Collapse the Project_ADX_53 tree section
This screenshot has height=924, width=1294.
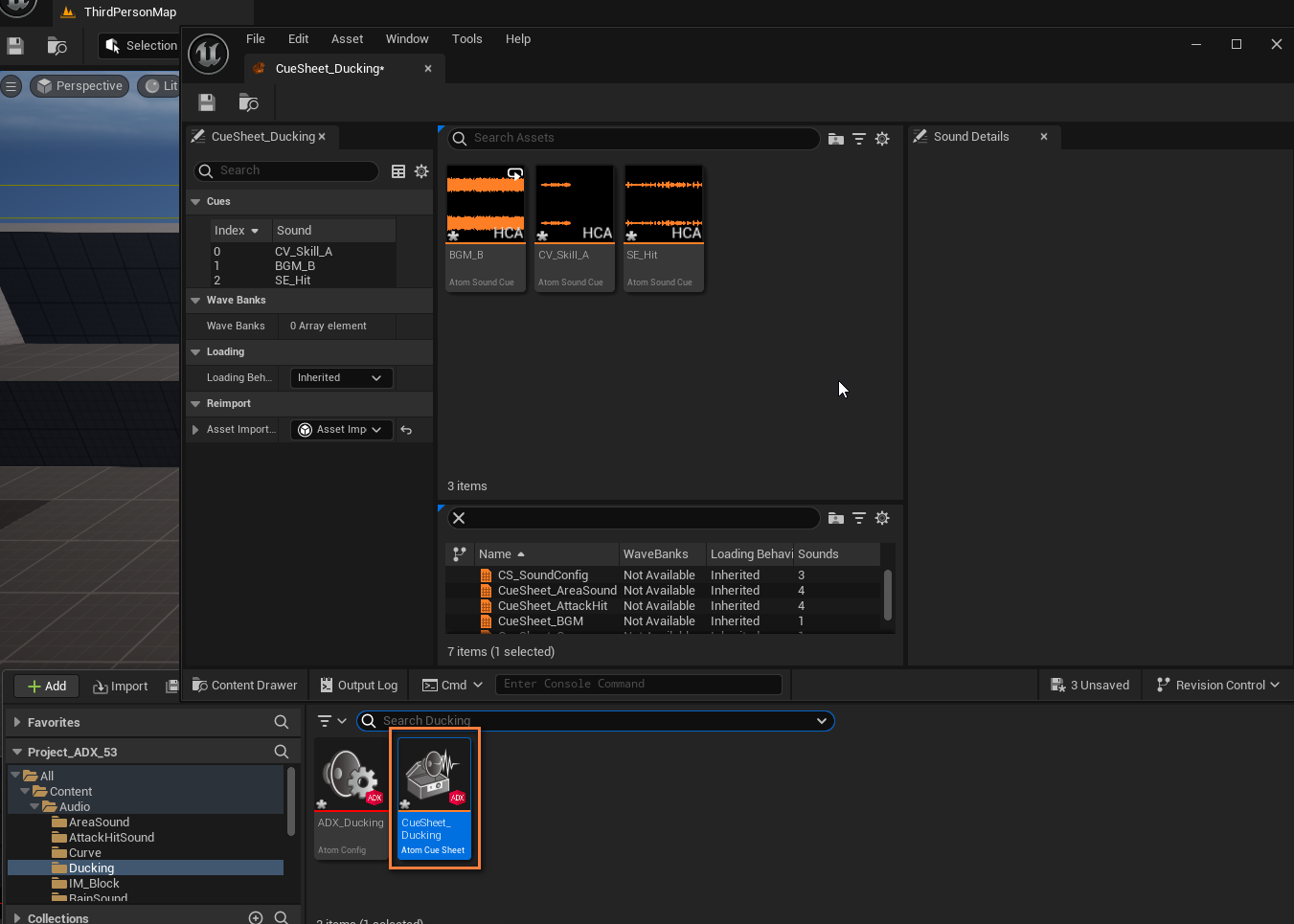17,752
